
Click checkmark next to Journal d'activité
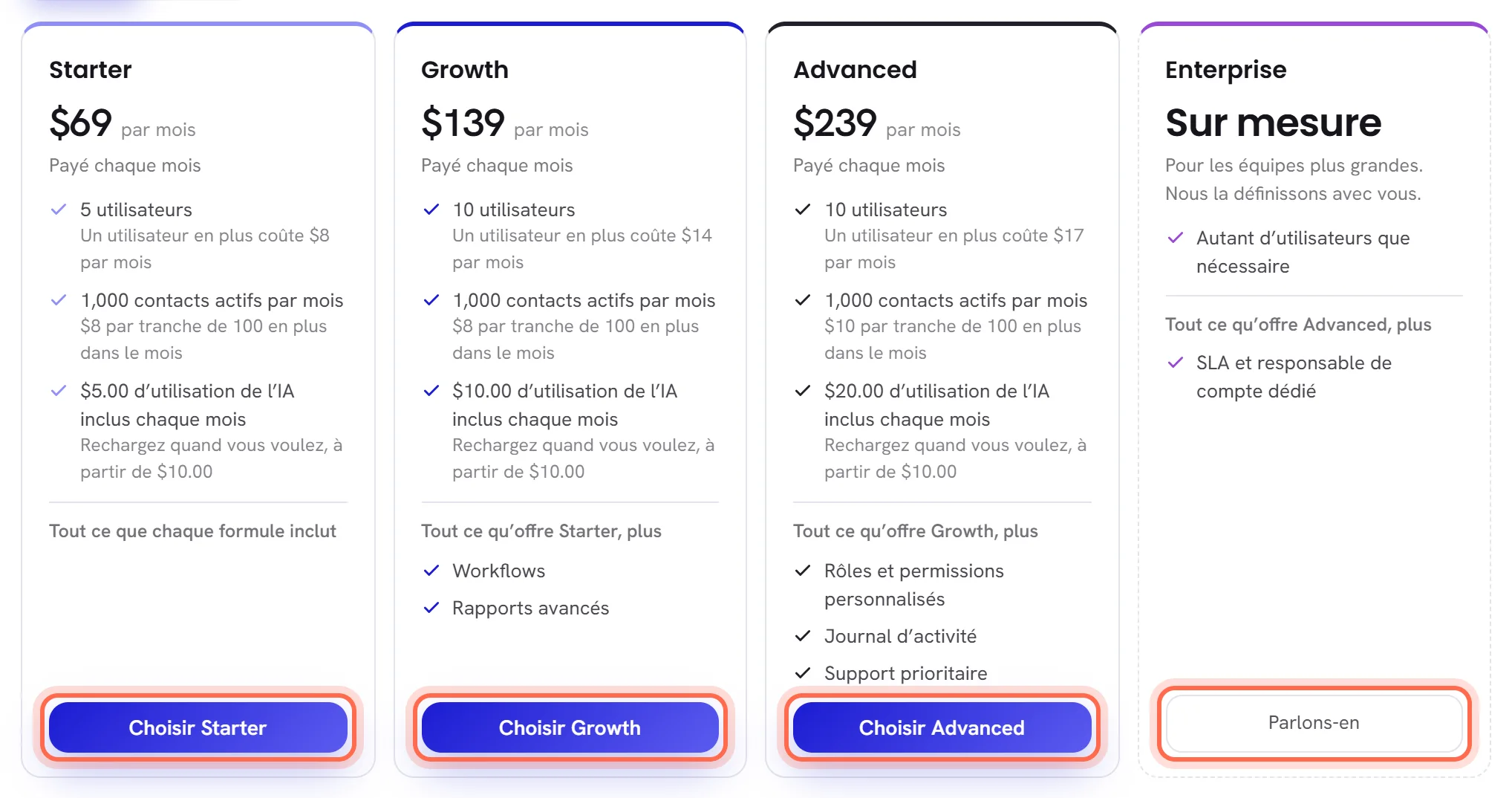803,636
